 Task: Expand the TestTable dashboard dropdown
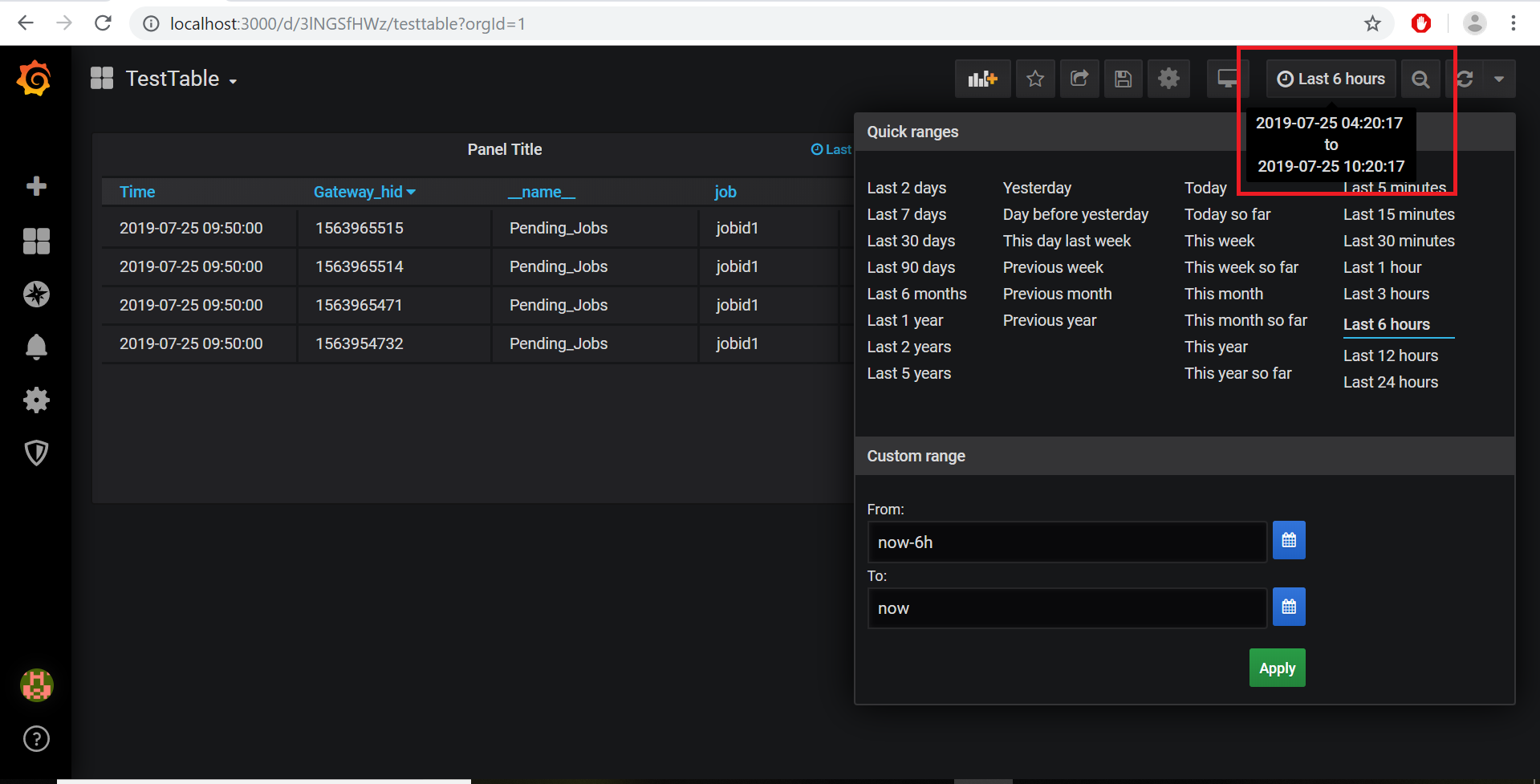(x=234, y=79)
